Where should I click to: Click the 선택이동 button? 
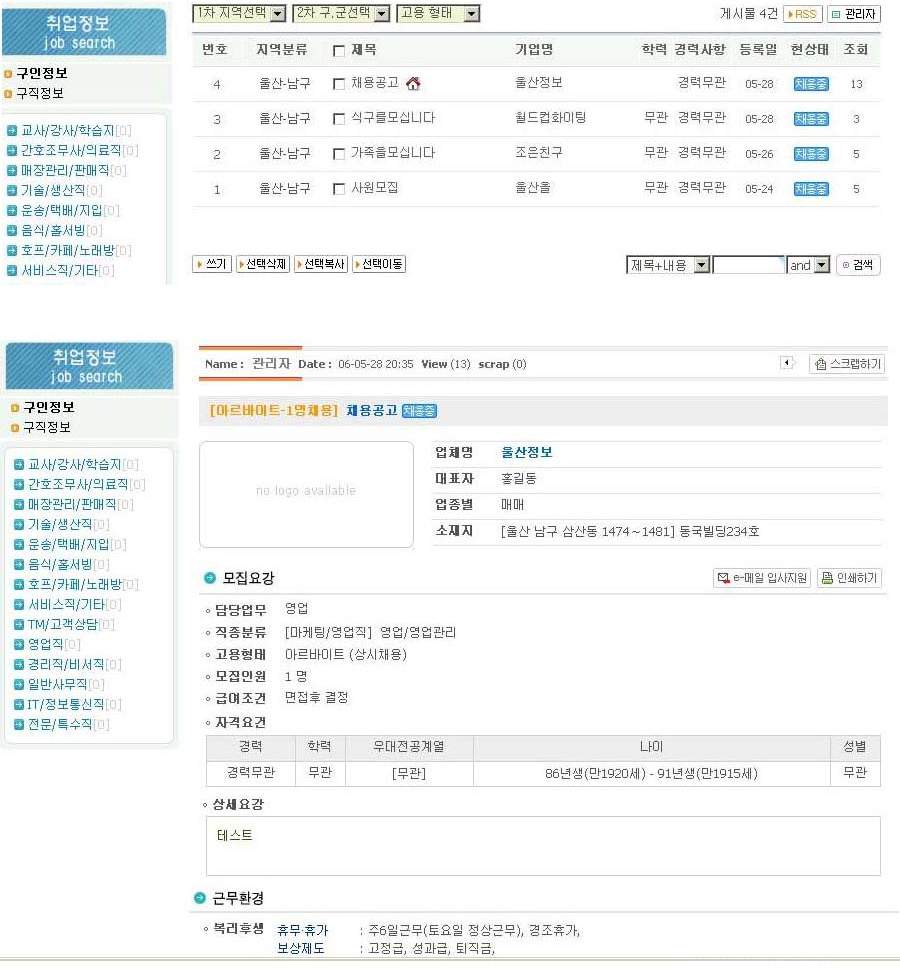pos(379,264)
